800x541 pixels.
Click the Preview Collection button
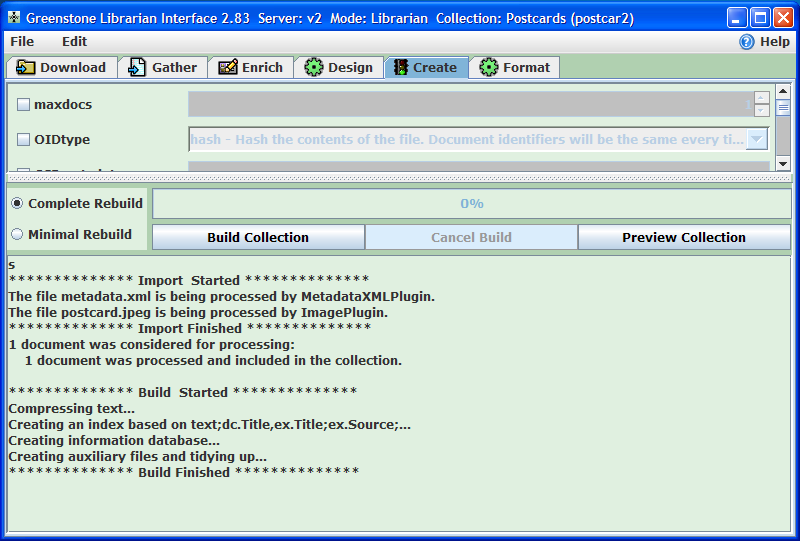click(684, 238)
